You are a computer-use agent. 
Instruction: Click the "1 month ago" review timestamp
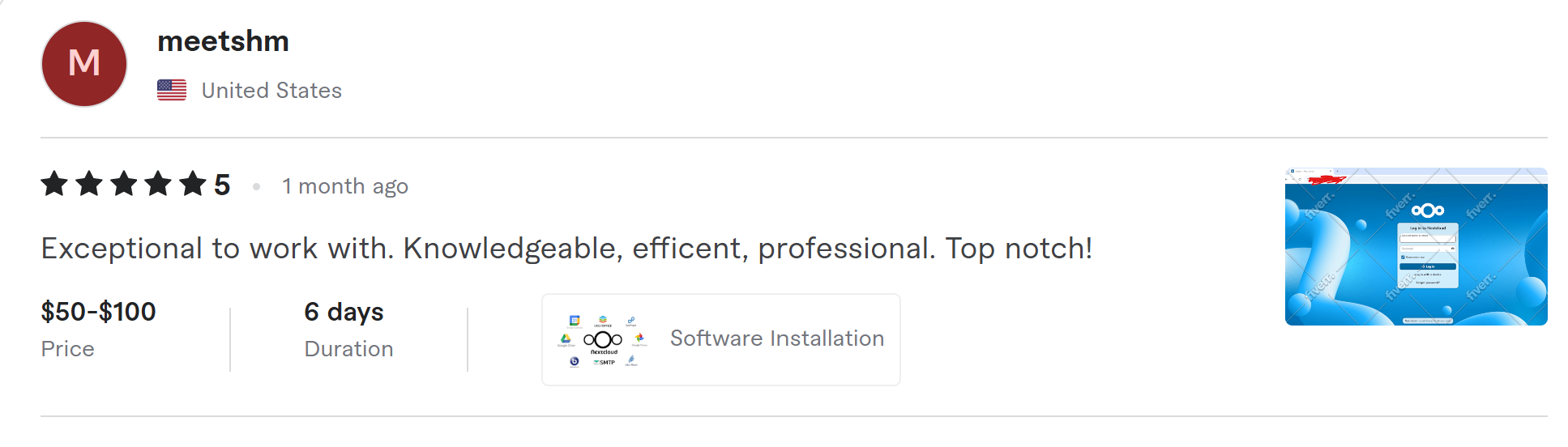click(344, 186)
